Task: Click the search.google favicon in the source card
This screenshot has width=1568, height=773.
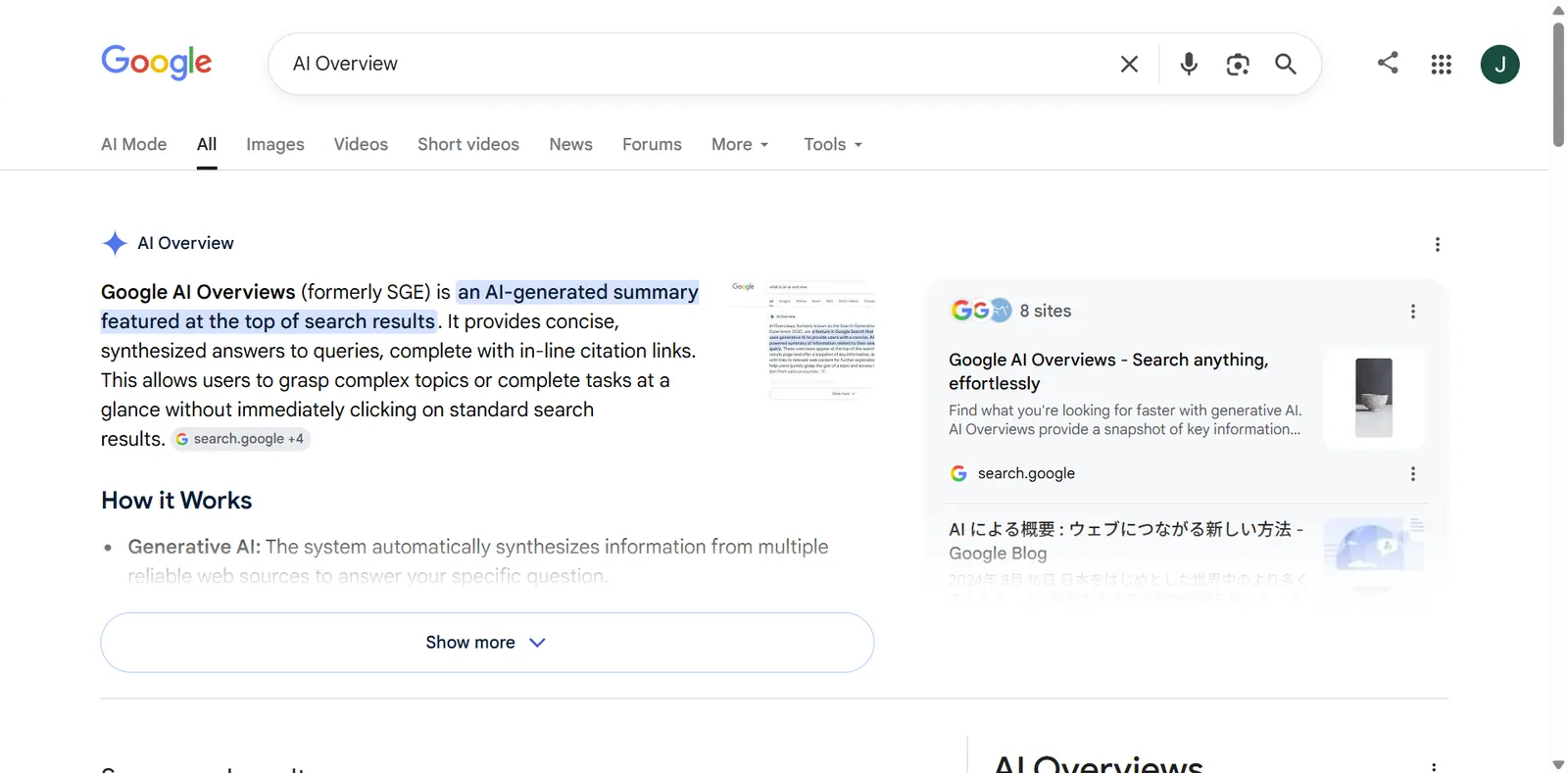Action: (958, 473)
